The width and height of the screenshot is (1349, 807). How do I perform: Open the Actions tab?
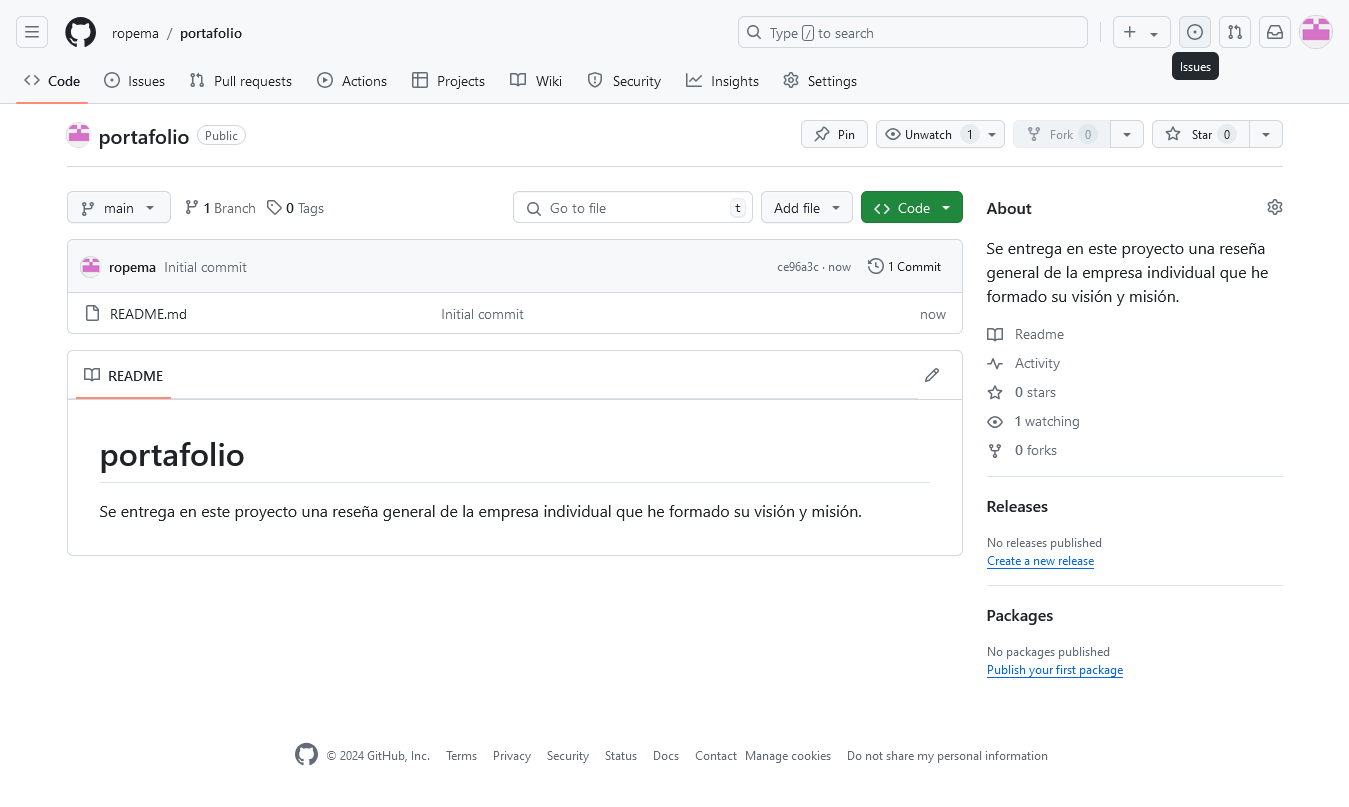coord(352,81)
